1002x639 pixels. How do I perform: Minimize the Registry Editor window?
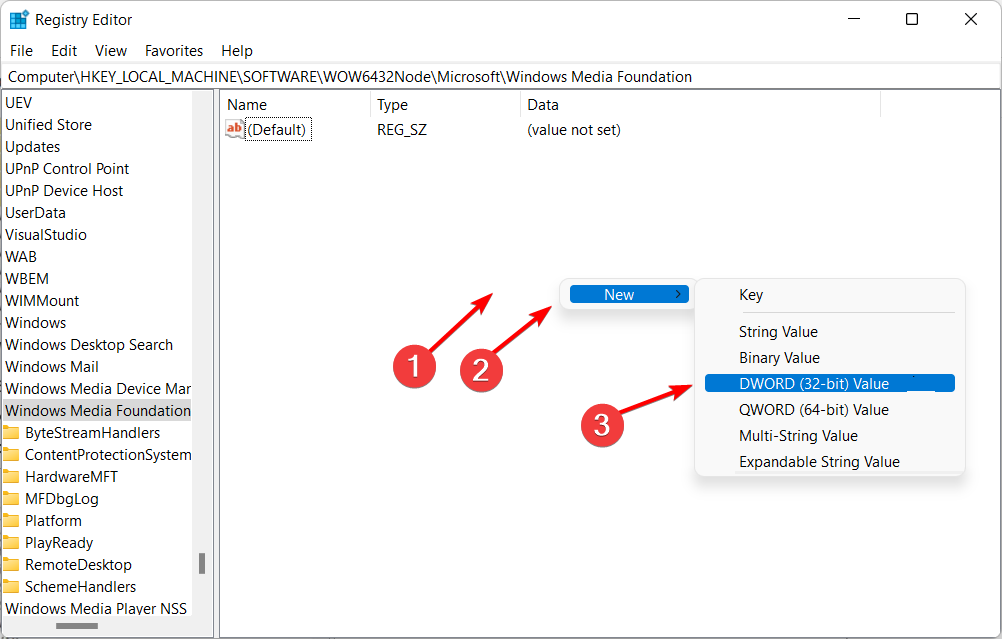coord(854,19)
